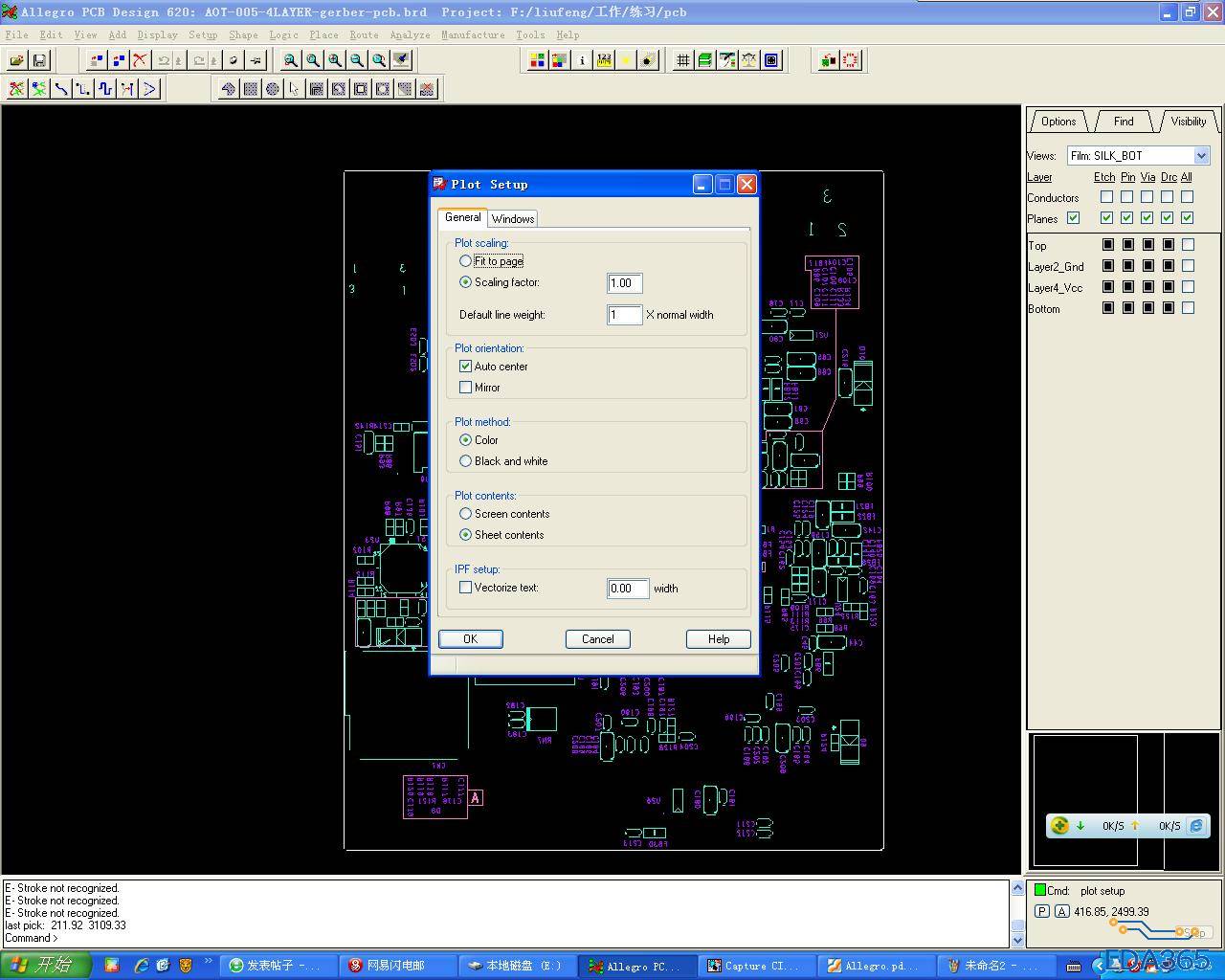Click the Show Element info icon

(582, 60)
